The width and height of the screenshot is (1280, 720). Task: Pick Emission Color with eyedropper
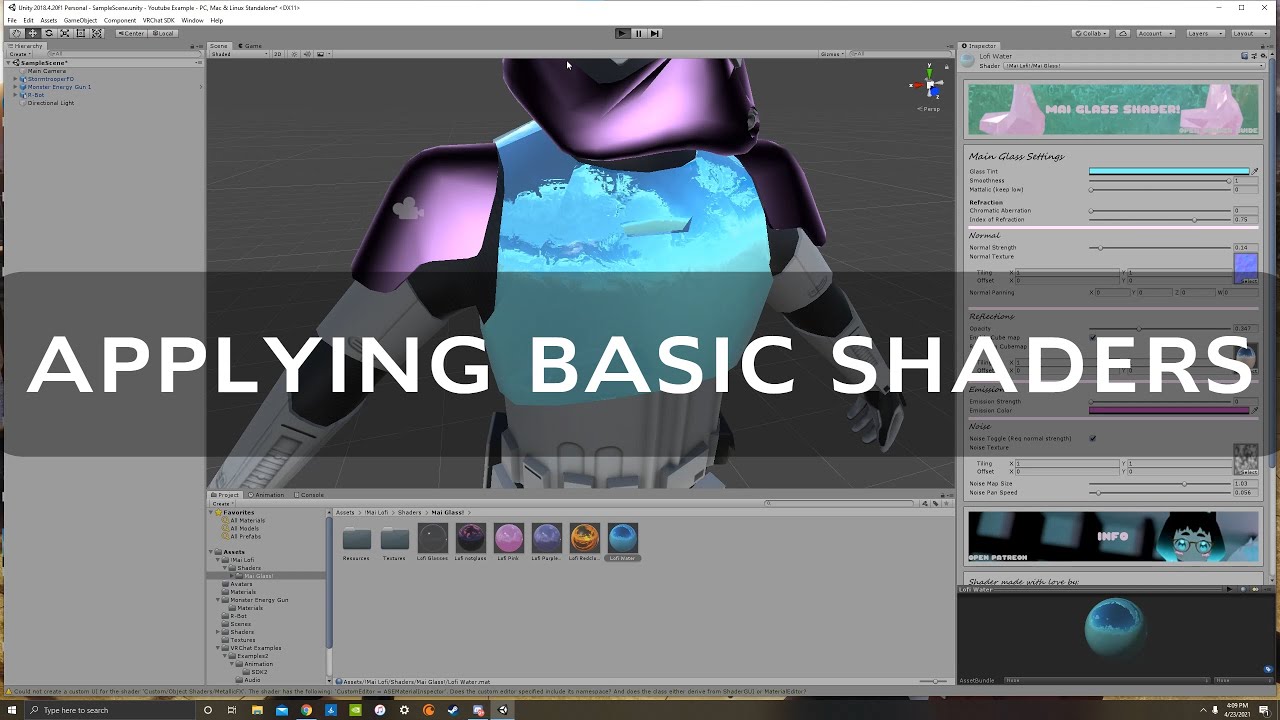1254,410
